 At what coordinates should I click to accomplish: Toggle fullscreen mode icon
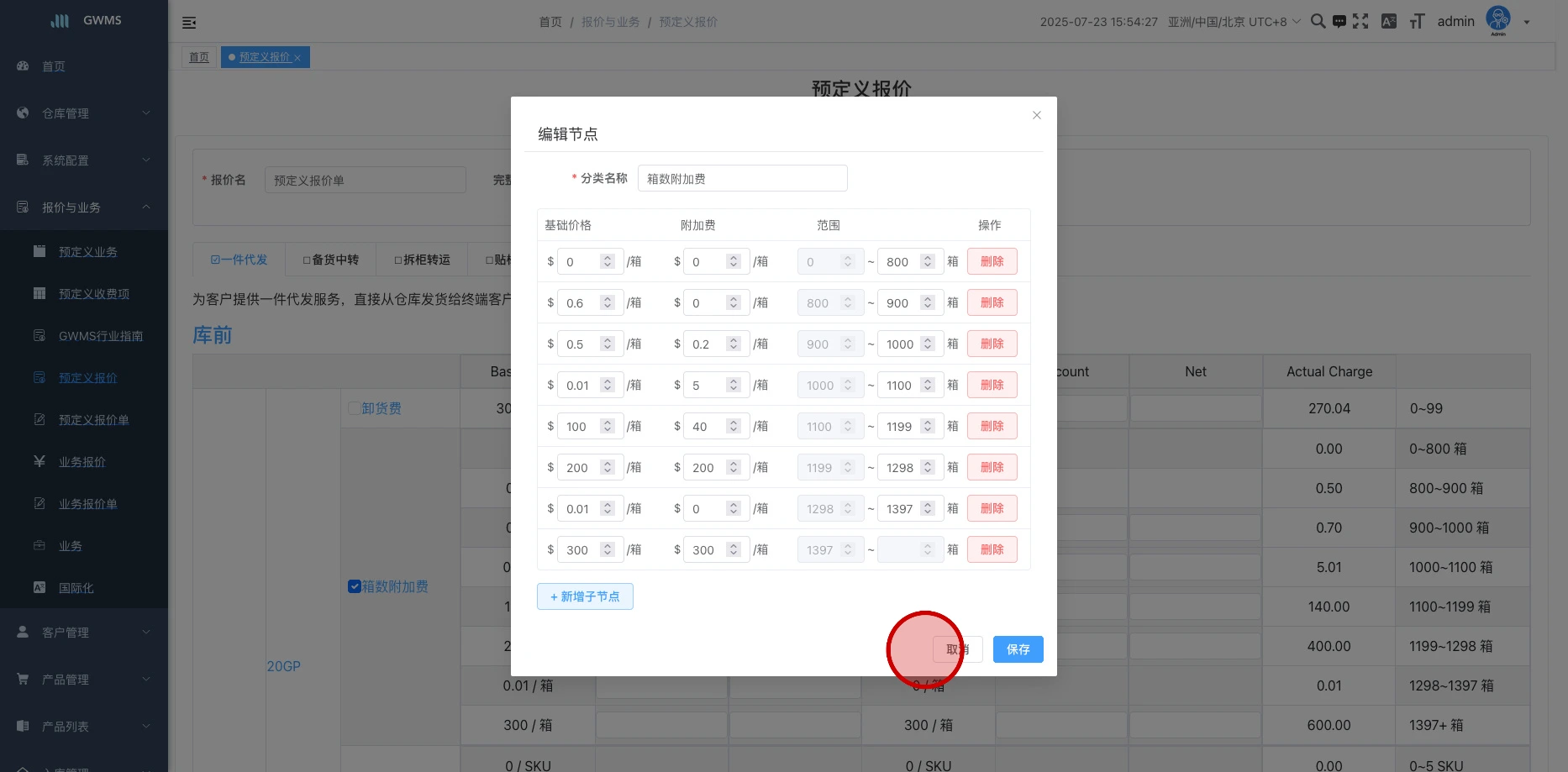[1360, 22]
